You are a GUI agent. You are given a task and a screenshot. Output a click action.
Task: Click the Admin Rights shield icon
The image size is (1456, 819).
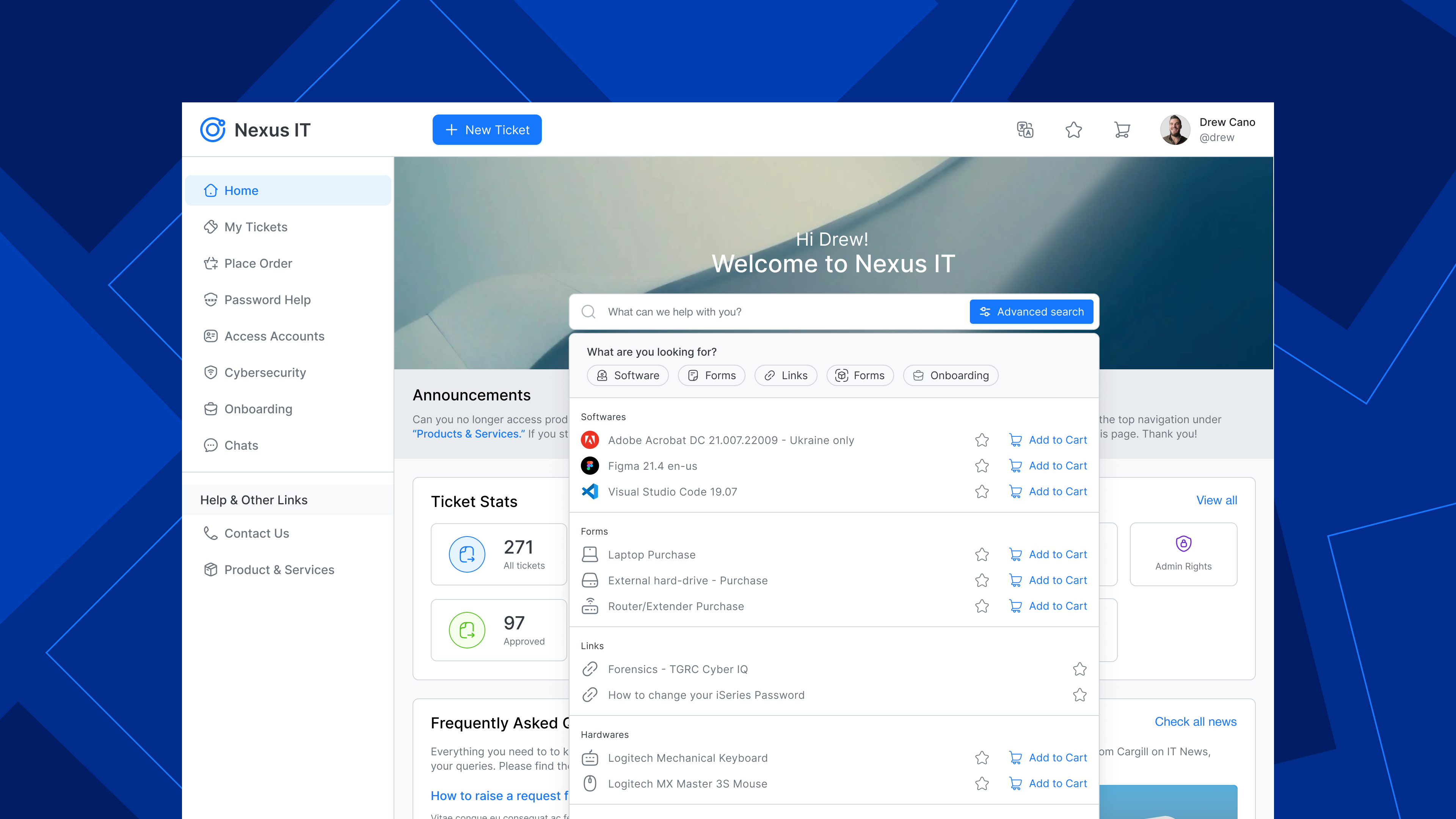pyautogui.click(x=1183, y=544)
